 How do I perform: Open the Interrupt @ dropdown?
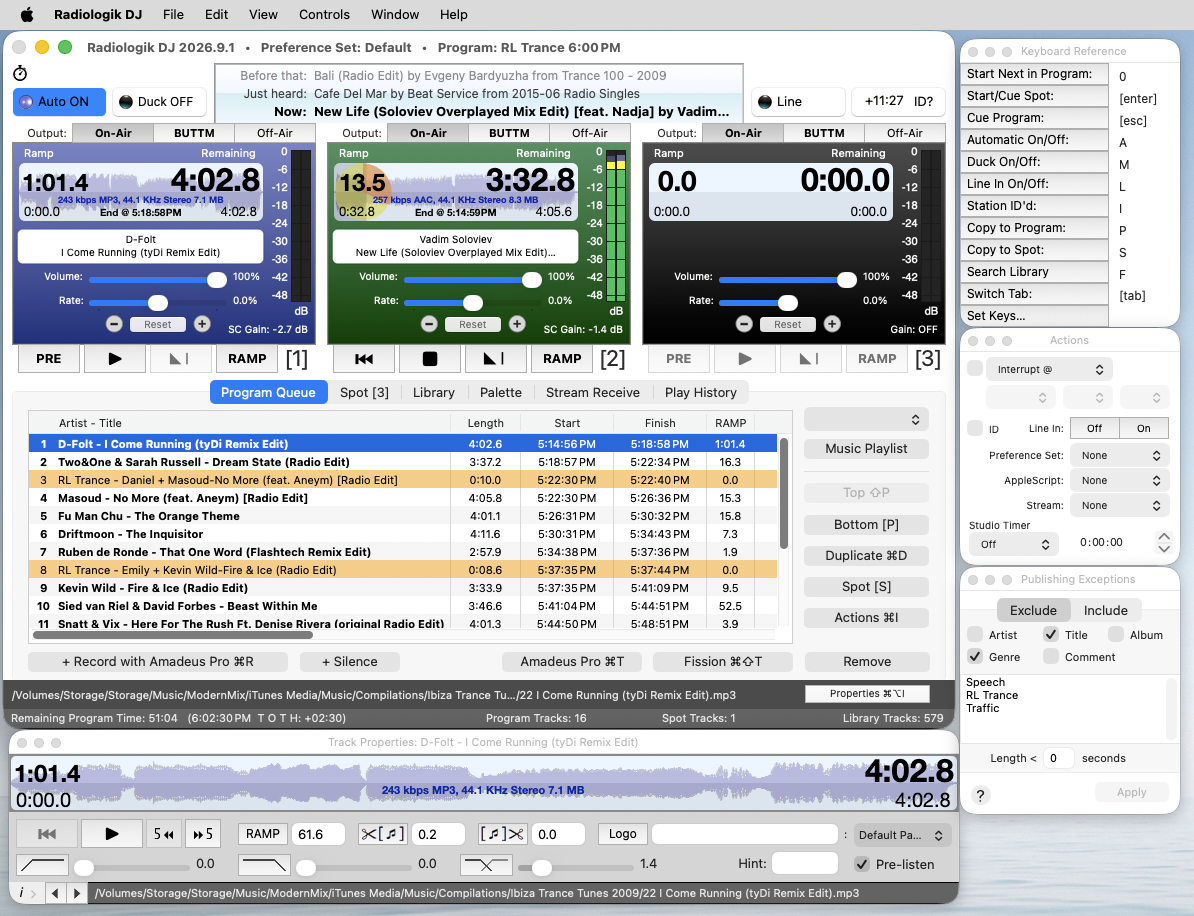pos(1049,369)
